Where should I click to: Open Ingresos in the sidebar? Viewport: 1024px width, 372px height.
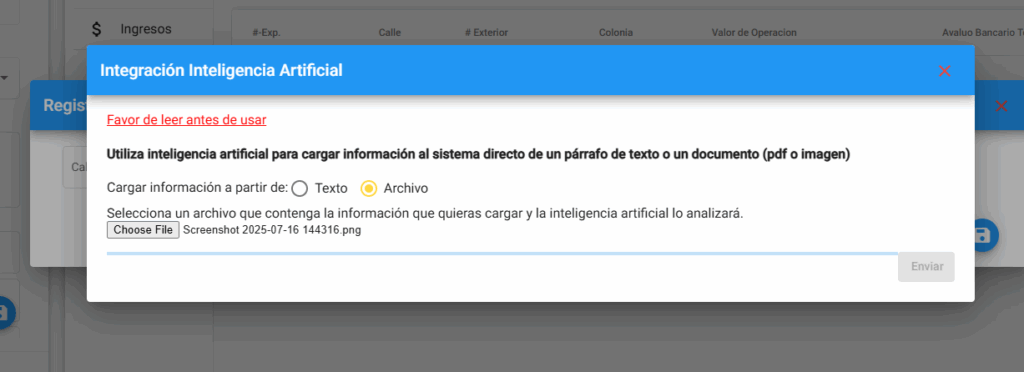tap(146, 29)
